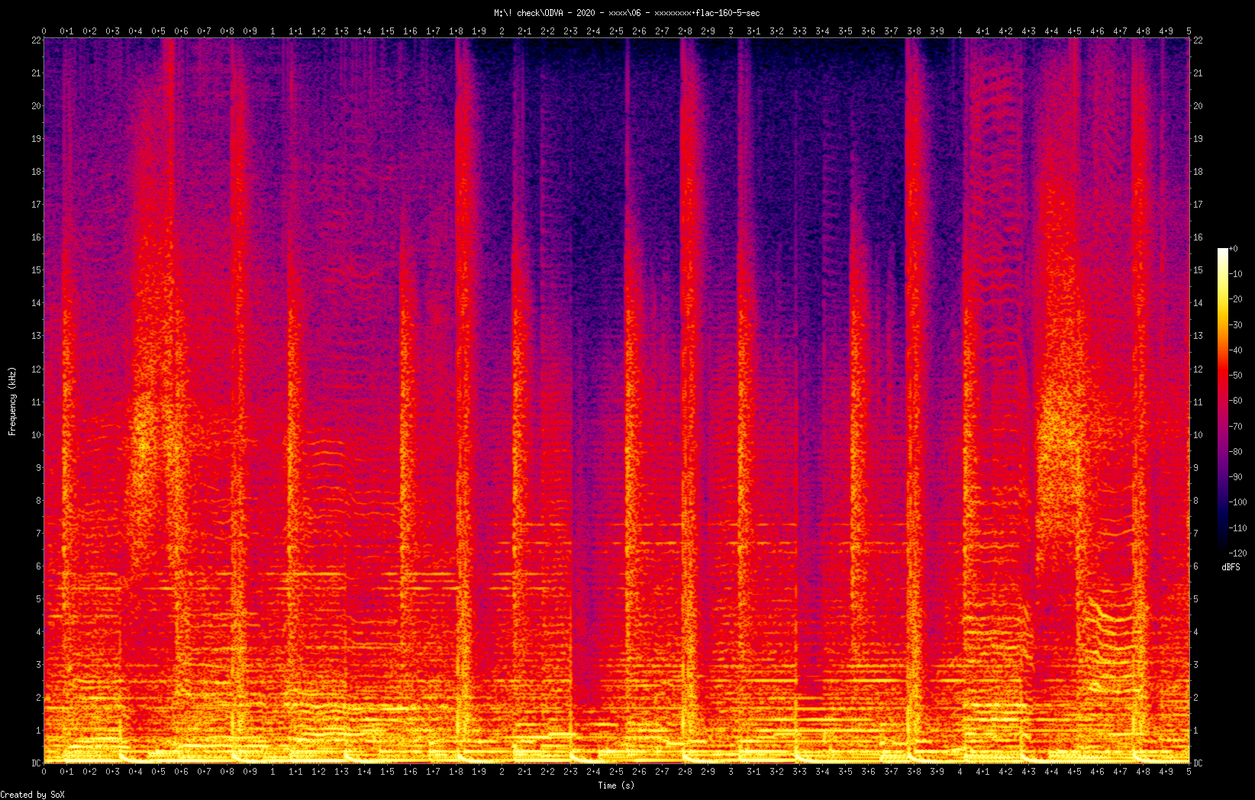This screenshot has height=800, width=1255.
Task: Click the "Frequency (kHz)" axis label
Action: [x=13, y=400]
